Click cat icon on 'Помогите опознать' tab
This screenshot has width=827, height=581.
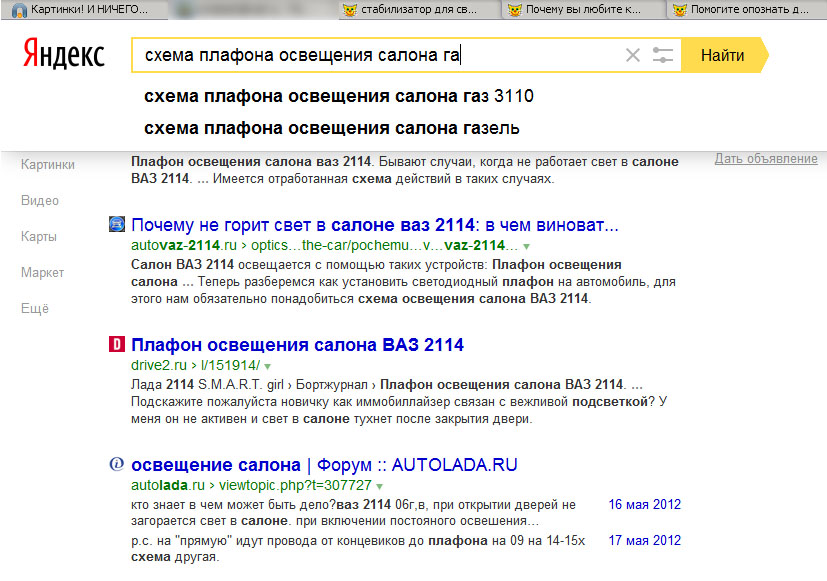tap(679, 10)
